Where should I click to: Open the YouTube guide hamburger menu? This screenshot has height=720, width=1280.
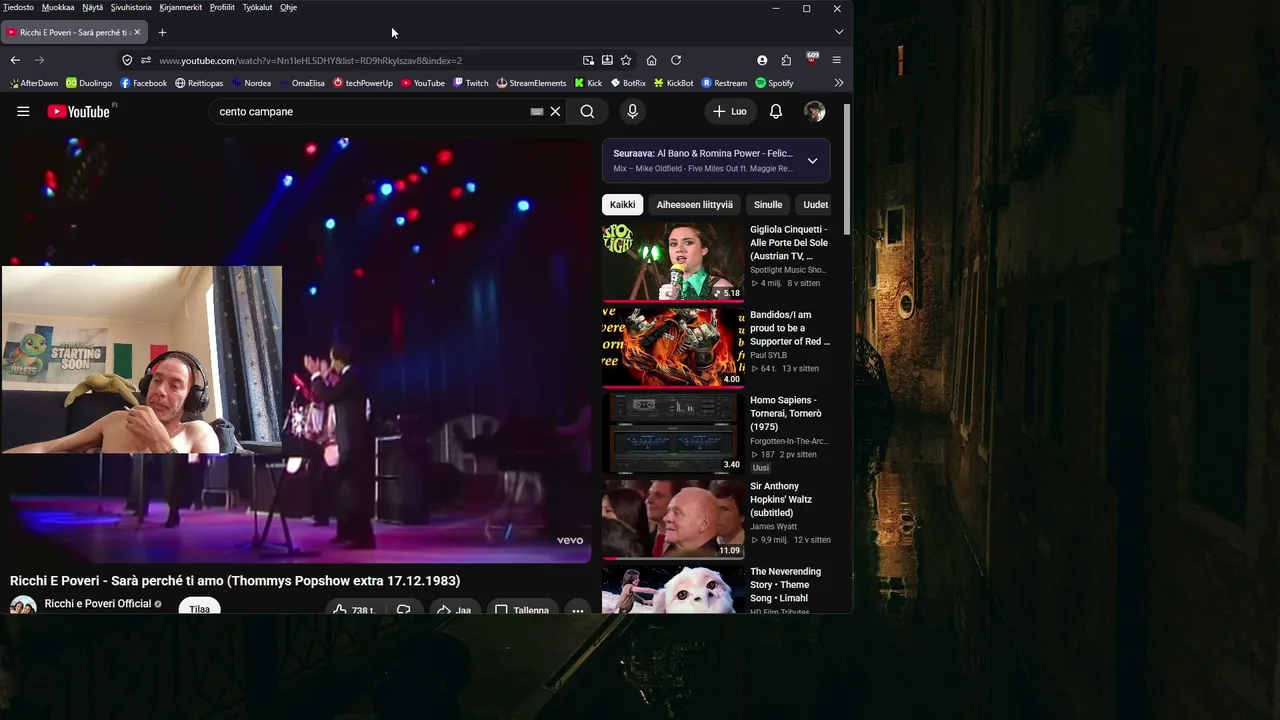tap(23, 111)
